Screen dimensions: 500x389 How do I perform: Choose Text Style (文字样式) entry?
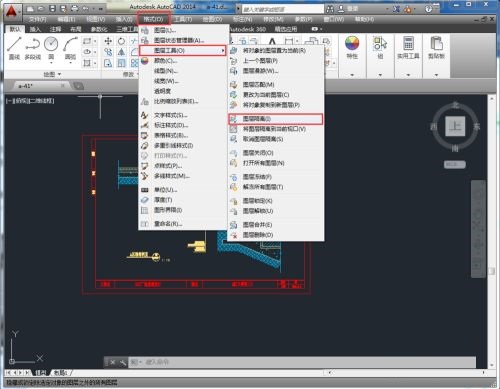(183, 115)
